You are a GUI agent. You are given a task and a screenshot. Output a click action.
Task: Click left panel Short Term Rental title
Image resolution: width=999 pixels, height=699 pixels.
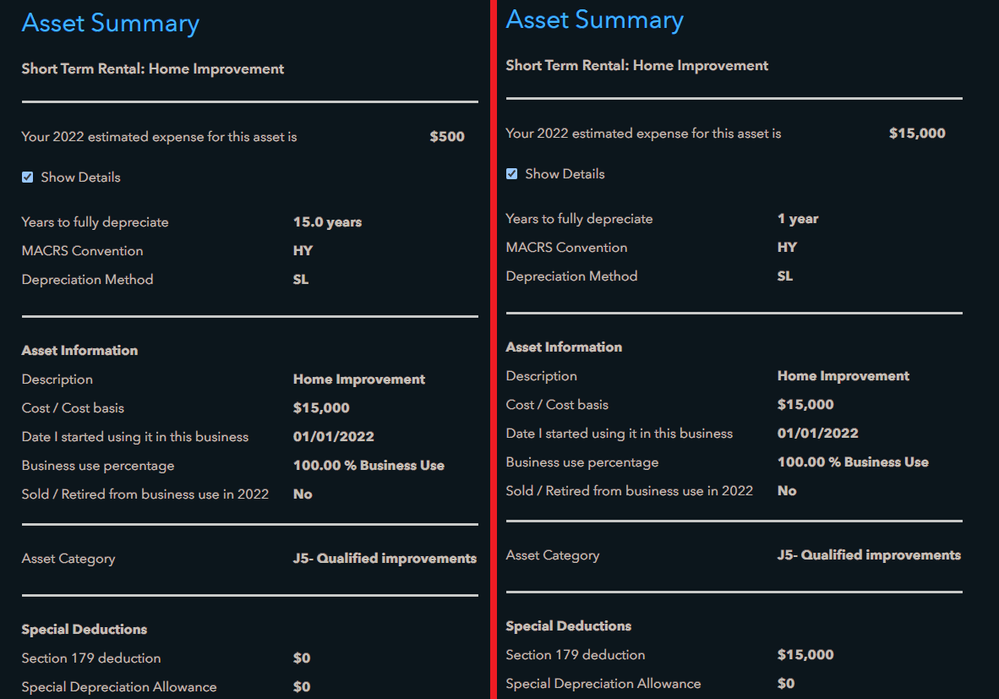[153, 69]
